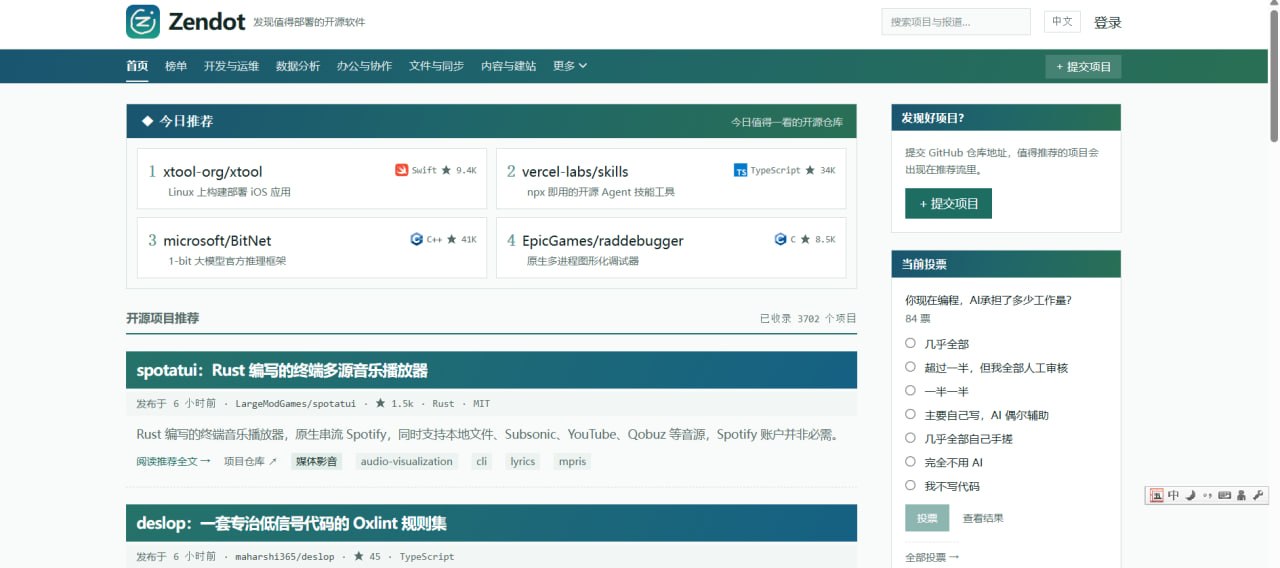
Task: Open the EpicGames/raddebugger project link
Action: (x=602, y=240)
